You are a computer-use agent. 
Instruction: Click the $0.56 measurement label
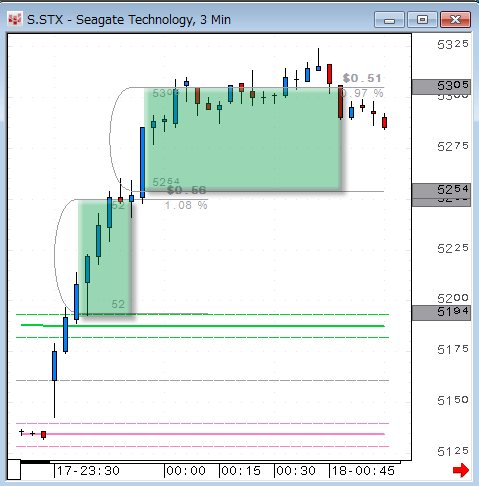(187, 190)
